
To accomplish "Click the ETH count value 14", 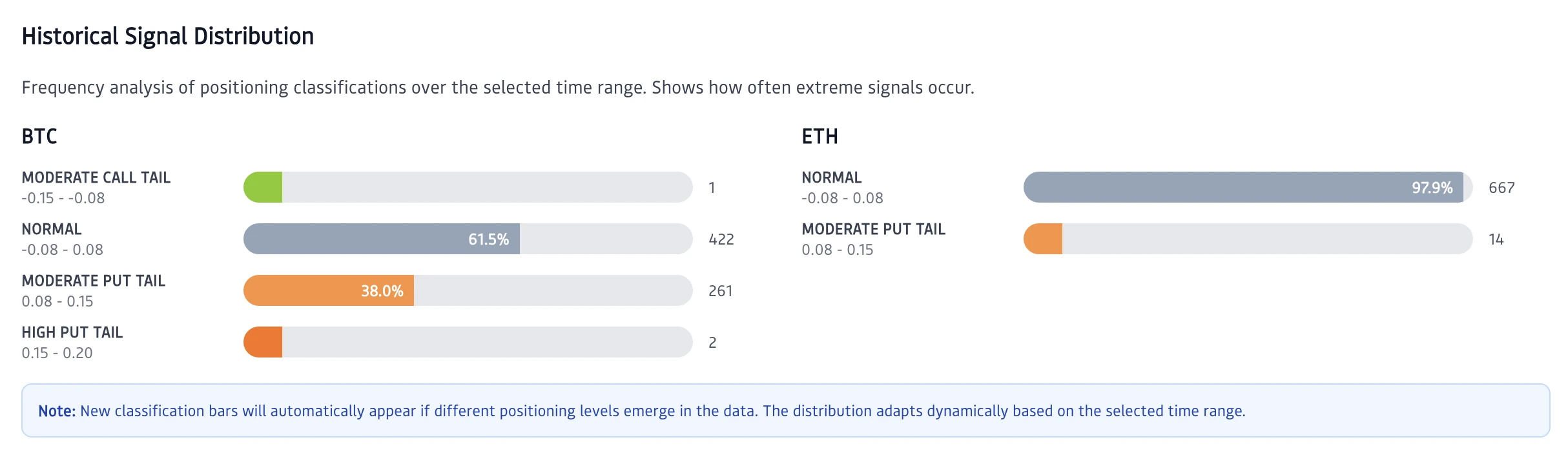I will (1496, 239).
